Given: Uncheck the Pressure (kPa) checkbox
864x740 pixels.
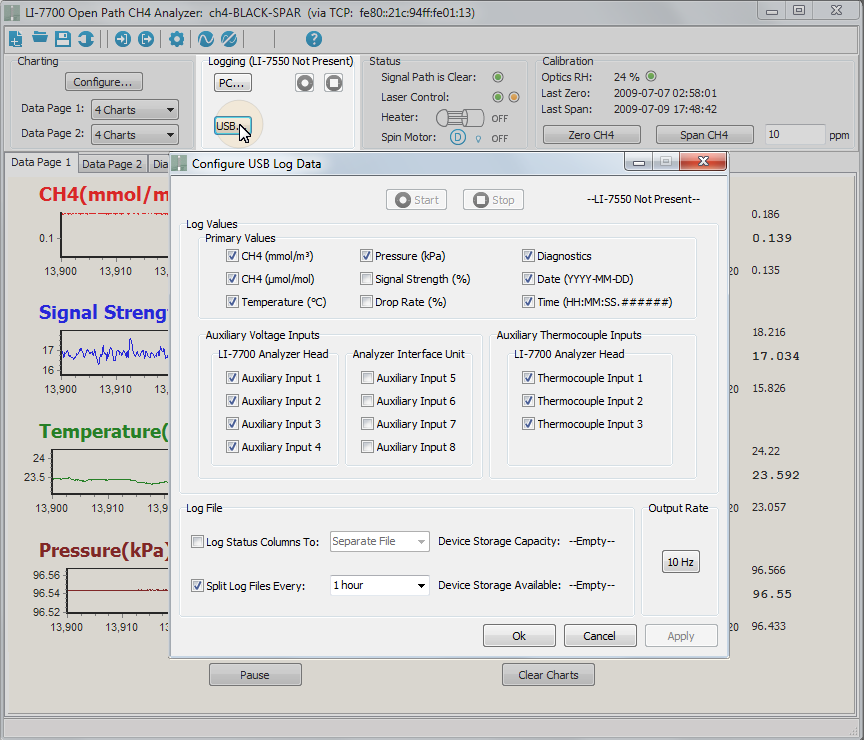Looking at the screenshot, I should [x=366, y=256].
